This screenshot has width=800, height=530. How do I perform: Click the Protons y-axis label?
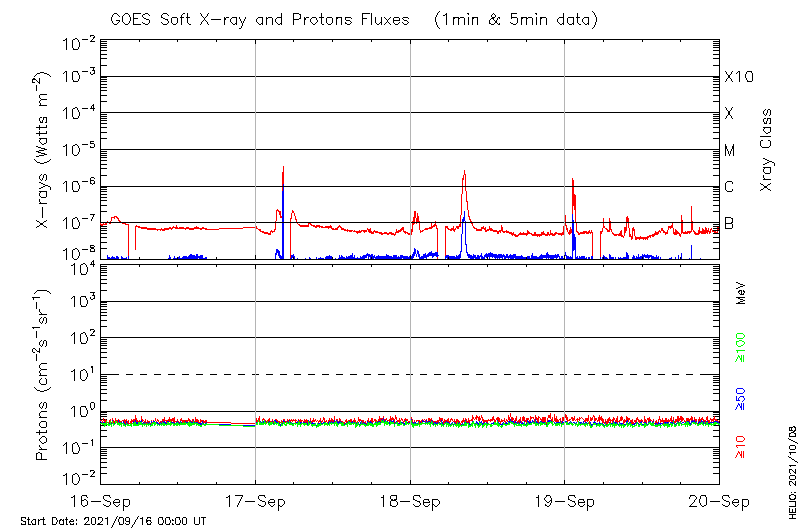(43, 374)
